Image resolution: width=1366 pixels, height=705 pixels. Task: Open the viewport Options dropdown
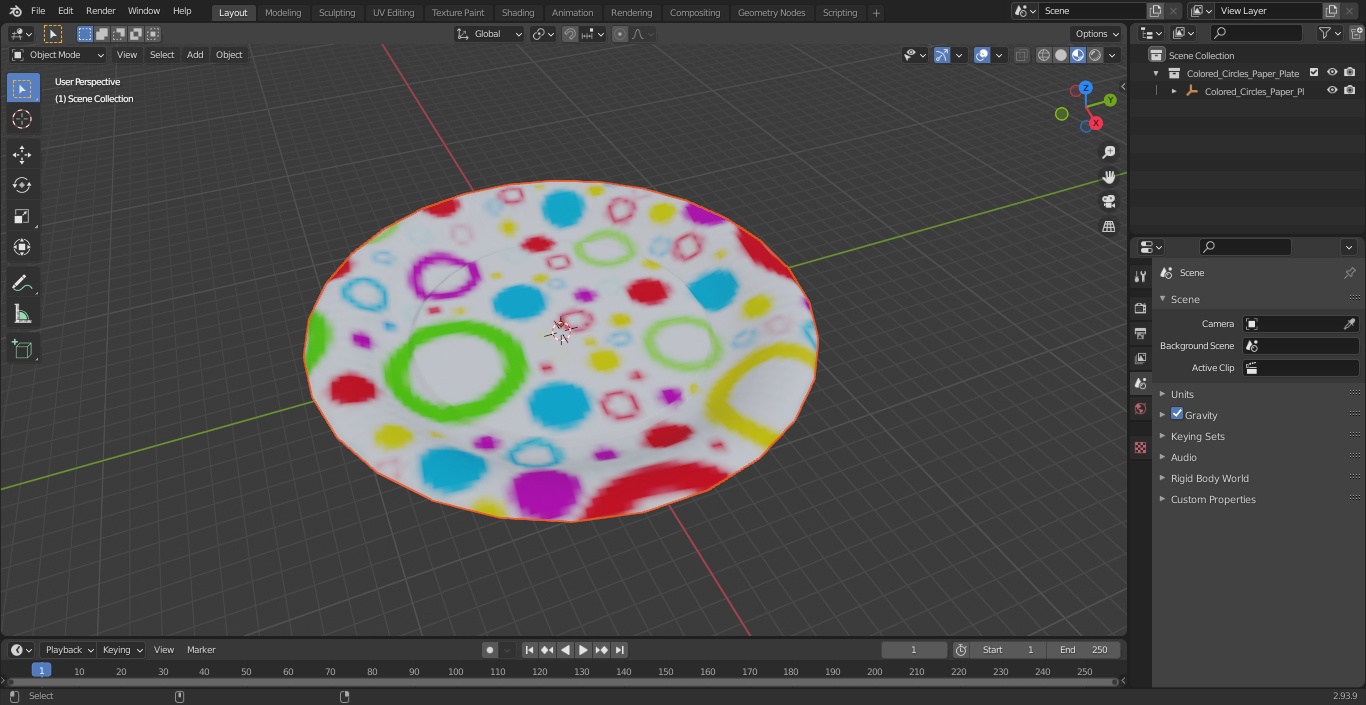pos(1097,34)
